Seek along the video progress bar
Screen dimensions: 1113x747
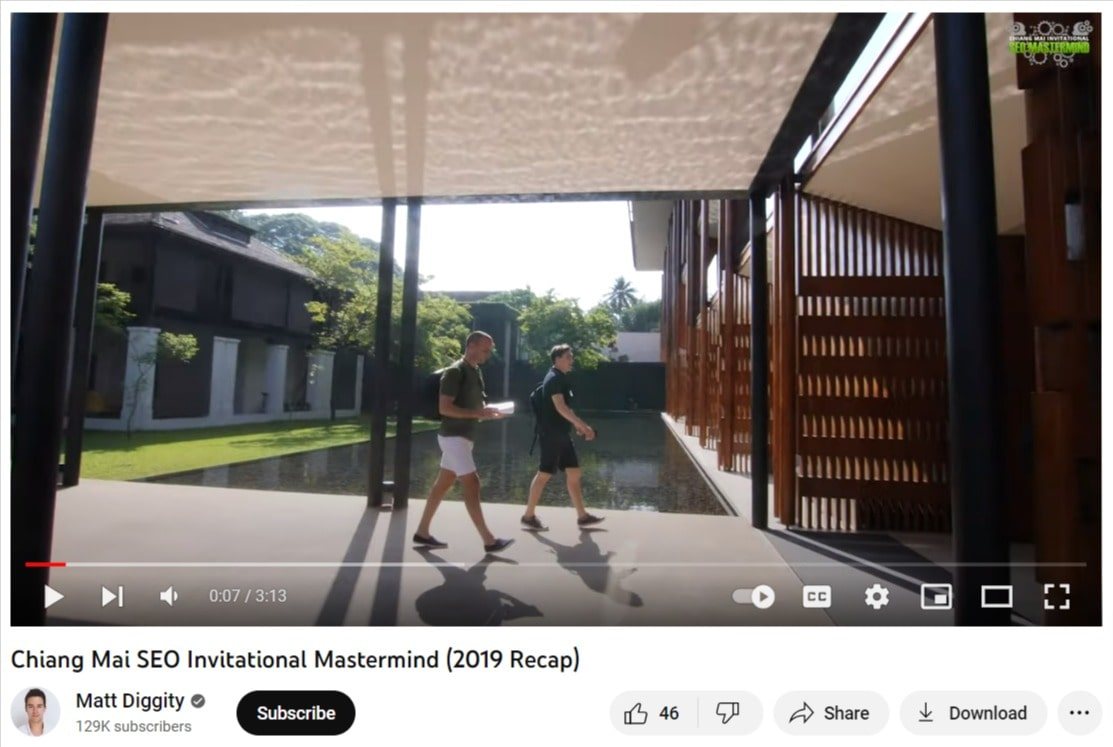point(556,565)
